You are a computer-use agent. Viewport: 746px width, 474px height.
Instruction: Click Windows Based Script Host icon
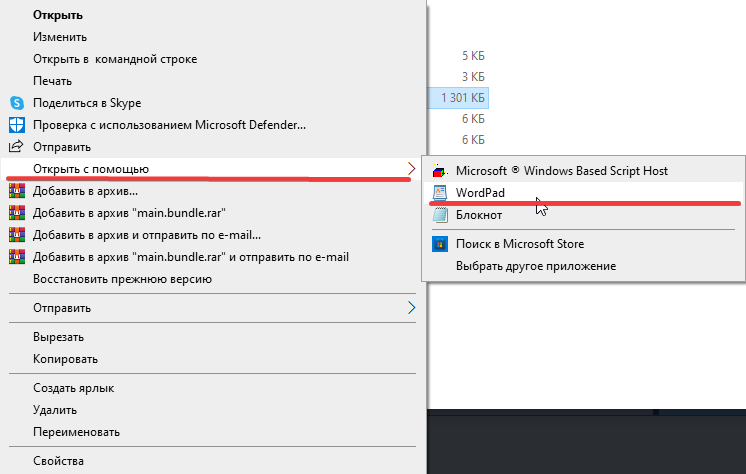[440, 170]
